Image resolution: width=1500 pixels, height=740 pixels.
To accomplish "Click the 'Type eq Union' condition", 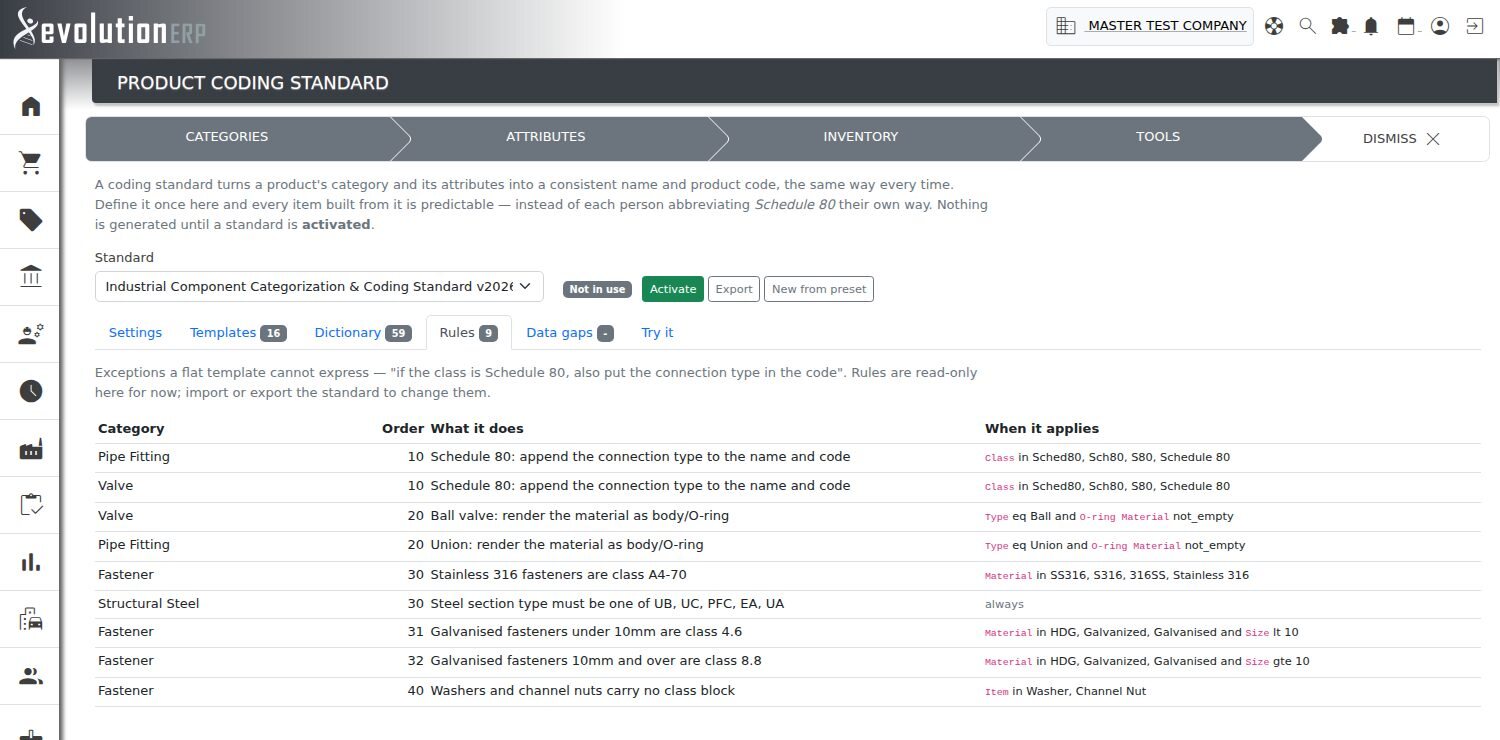I will (x=1023, y=546).
